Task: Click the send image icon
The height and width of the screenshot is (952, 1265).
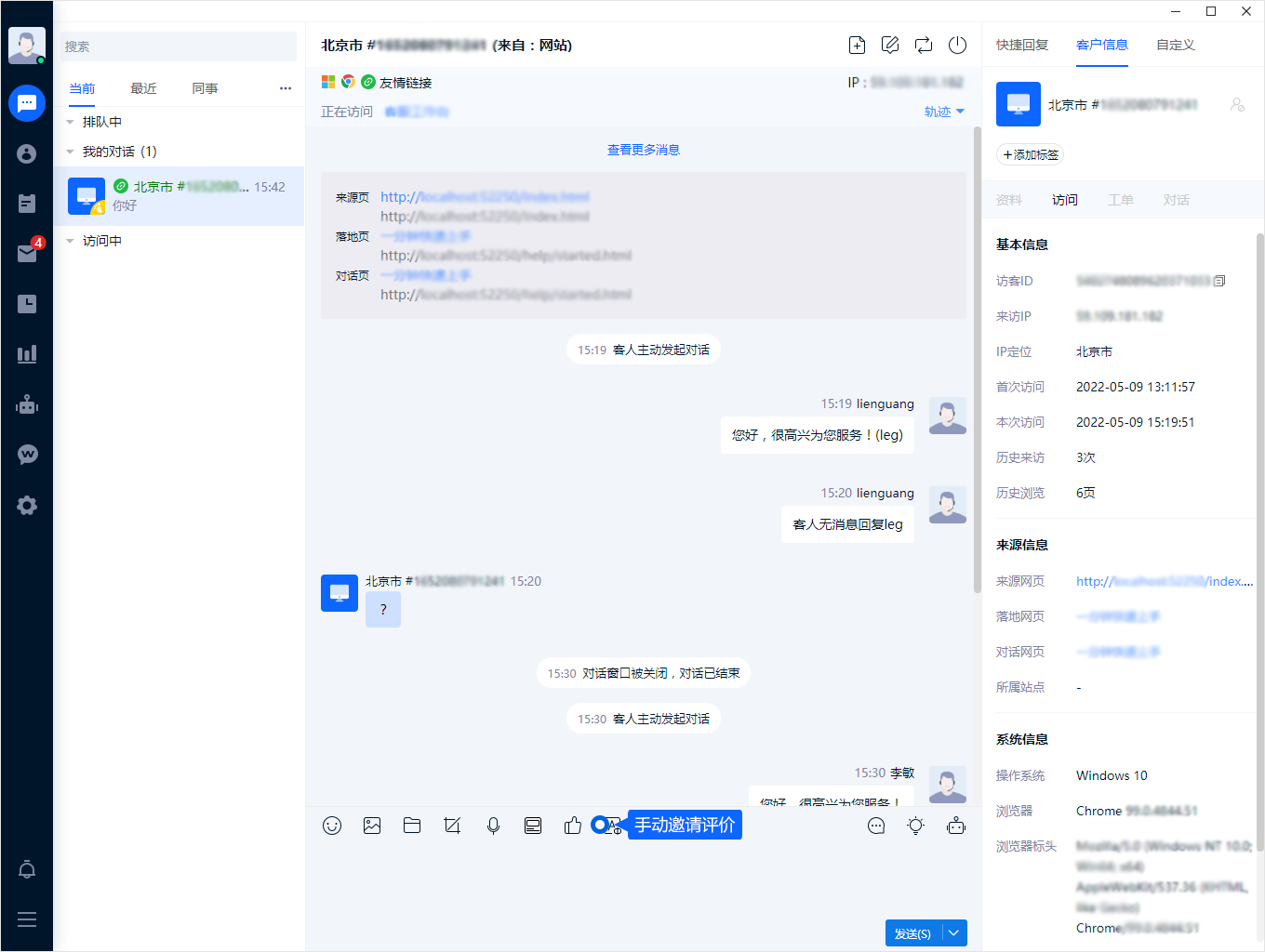Action: pos(372,826)
